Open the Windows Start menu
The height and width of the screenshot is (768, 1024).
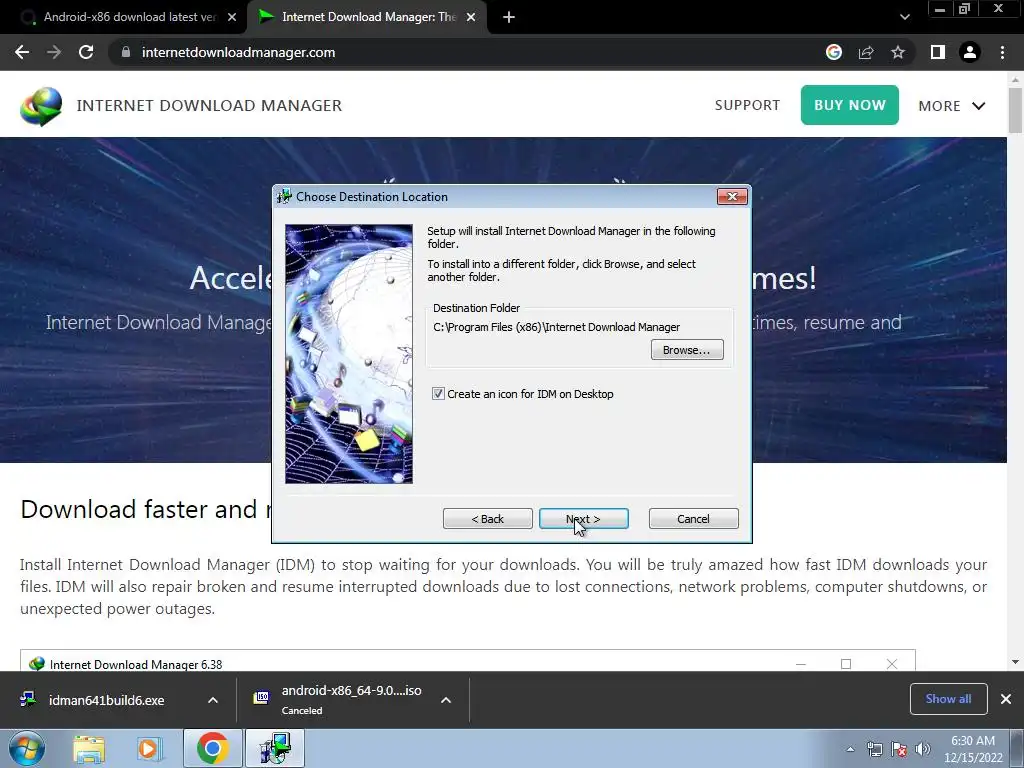pos(26,748)
